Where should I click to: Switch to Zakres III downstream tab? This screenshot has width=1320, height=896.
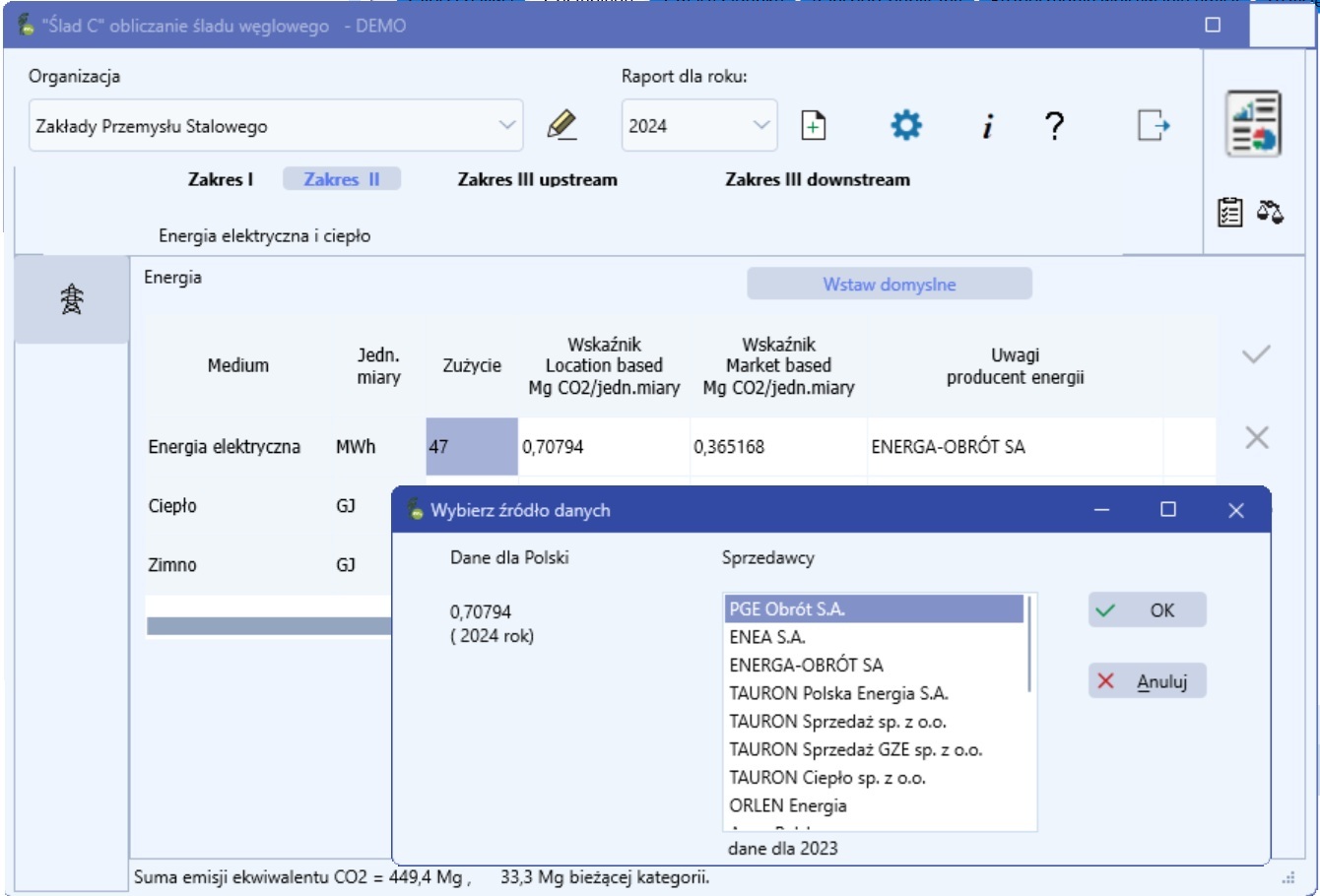[818, 179]
